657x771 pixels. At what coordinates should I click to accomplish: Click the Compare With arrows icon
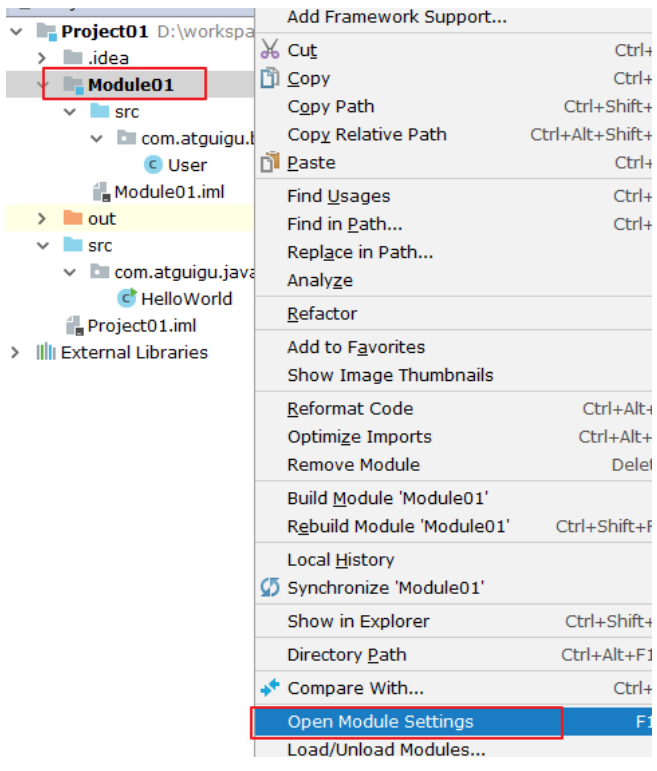click(x=269, y=687)
